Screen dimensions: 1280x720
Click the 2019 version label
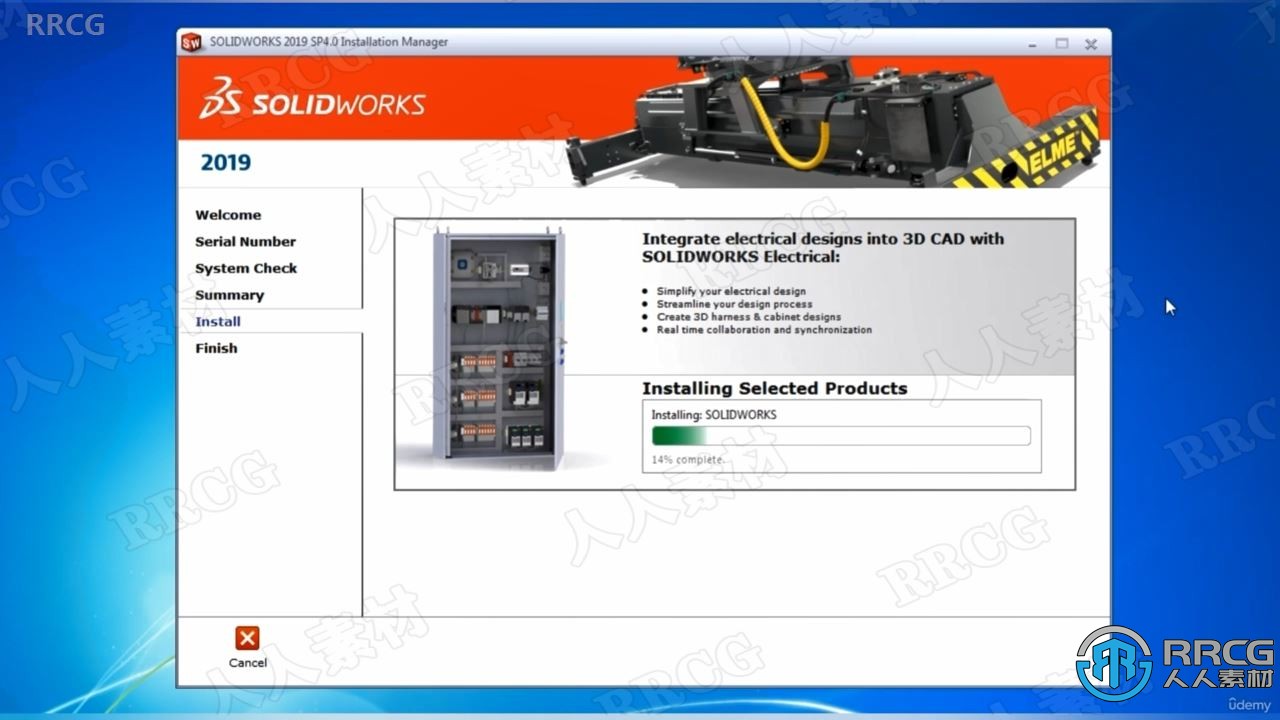(x=226, y=163)
